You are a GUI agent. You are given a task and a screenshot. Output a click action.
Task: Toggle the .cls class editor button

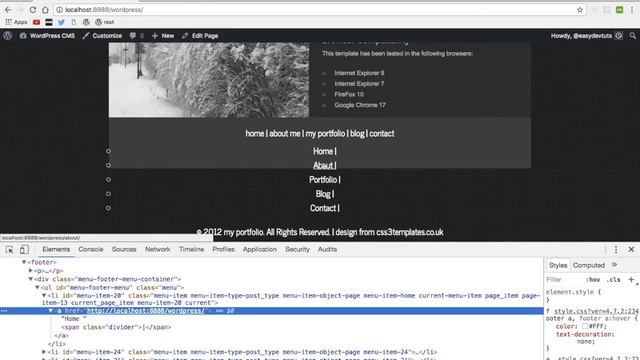pos(613,280)
